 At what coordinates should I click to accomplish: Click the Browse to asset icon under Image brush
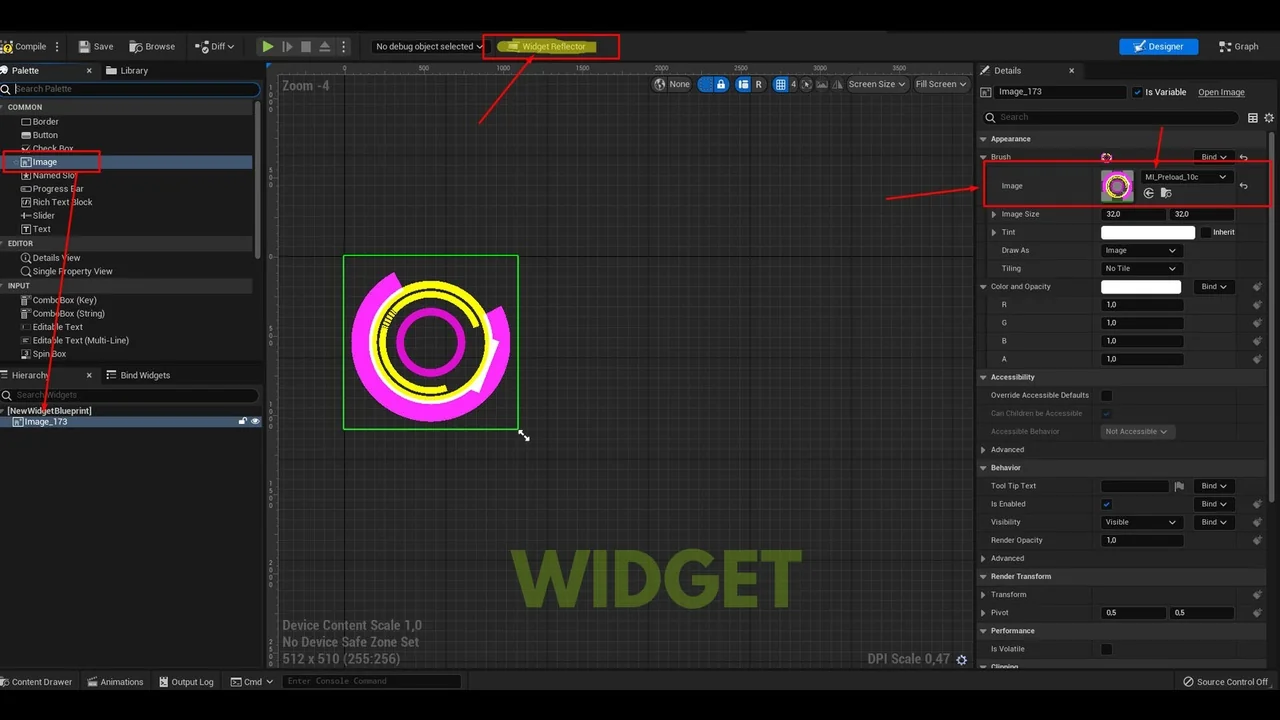(1166, 192)
